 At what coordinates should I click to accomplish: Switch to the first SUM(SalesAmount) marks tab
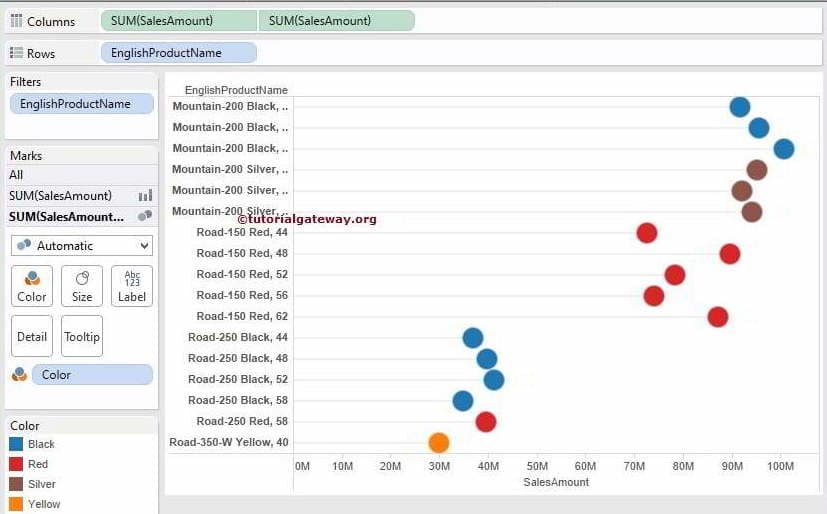[82, 196]
